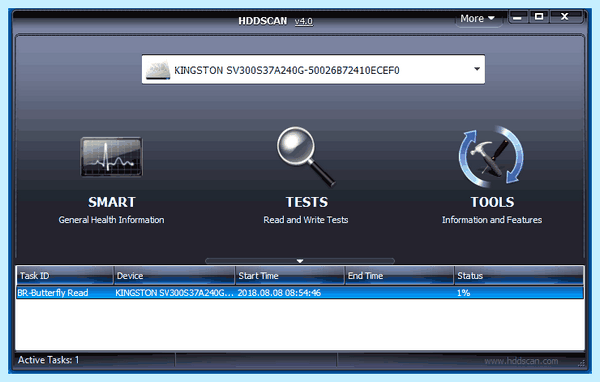Viewport: 600px width, 382px height.
Task: Maximize the HDDScan window
Action: tap(539, 17)
